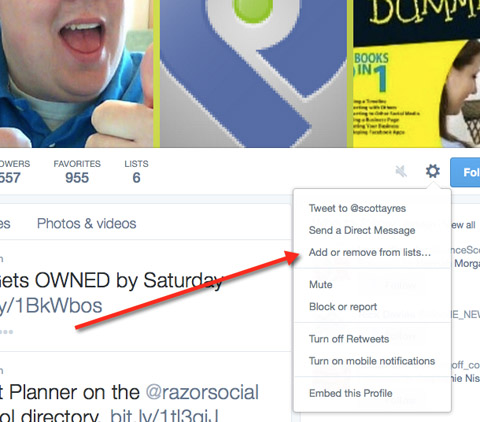Open the Photos & videos tab
Screen dimensions: 480x422
point(87,224)
